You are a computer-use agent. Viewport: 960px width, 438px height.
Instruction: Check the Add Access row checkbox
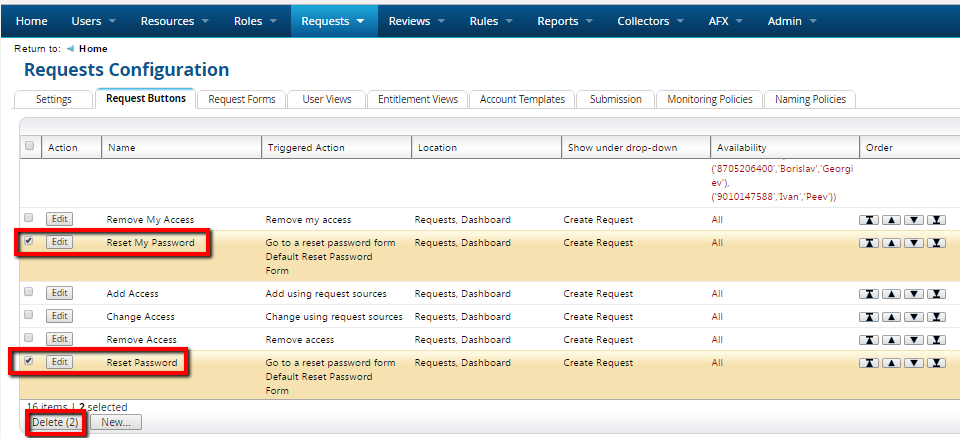(28, 292)
